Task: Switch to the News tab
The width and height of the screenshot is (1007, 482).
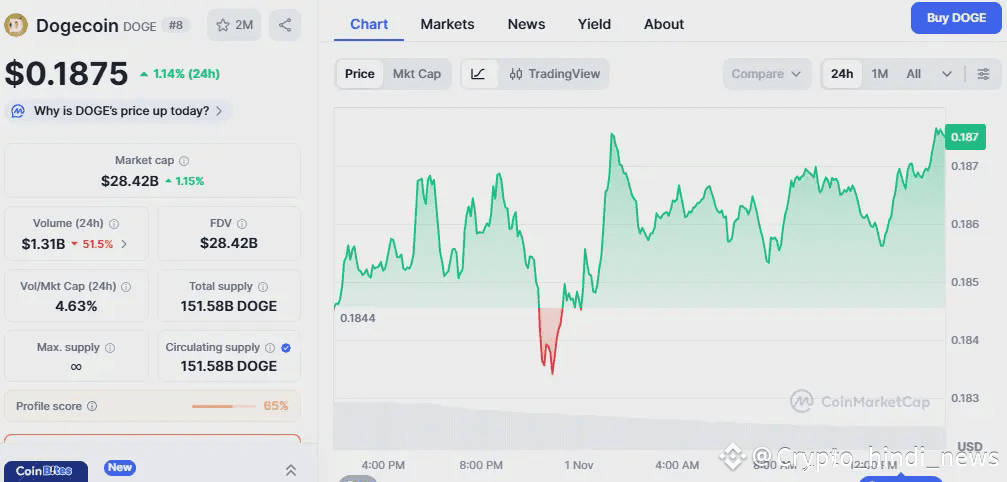Action: click(526, 24)
